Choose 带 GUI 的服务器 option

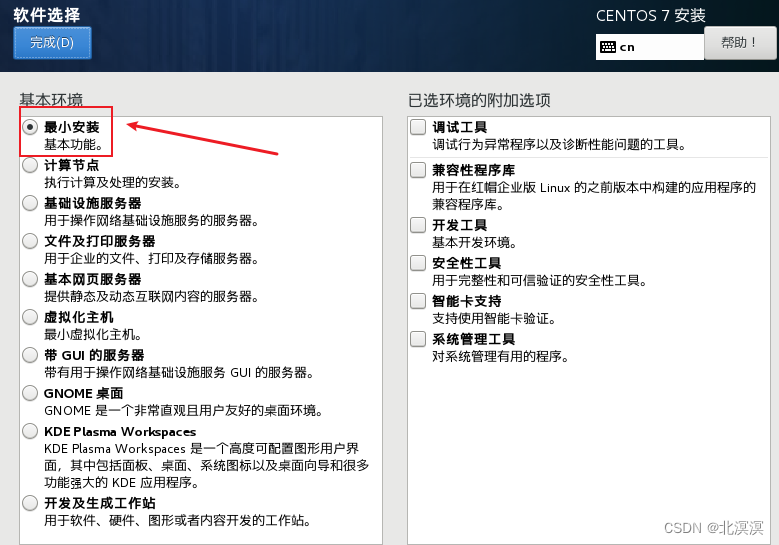[x=30, y=355]
